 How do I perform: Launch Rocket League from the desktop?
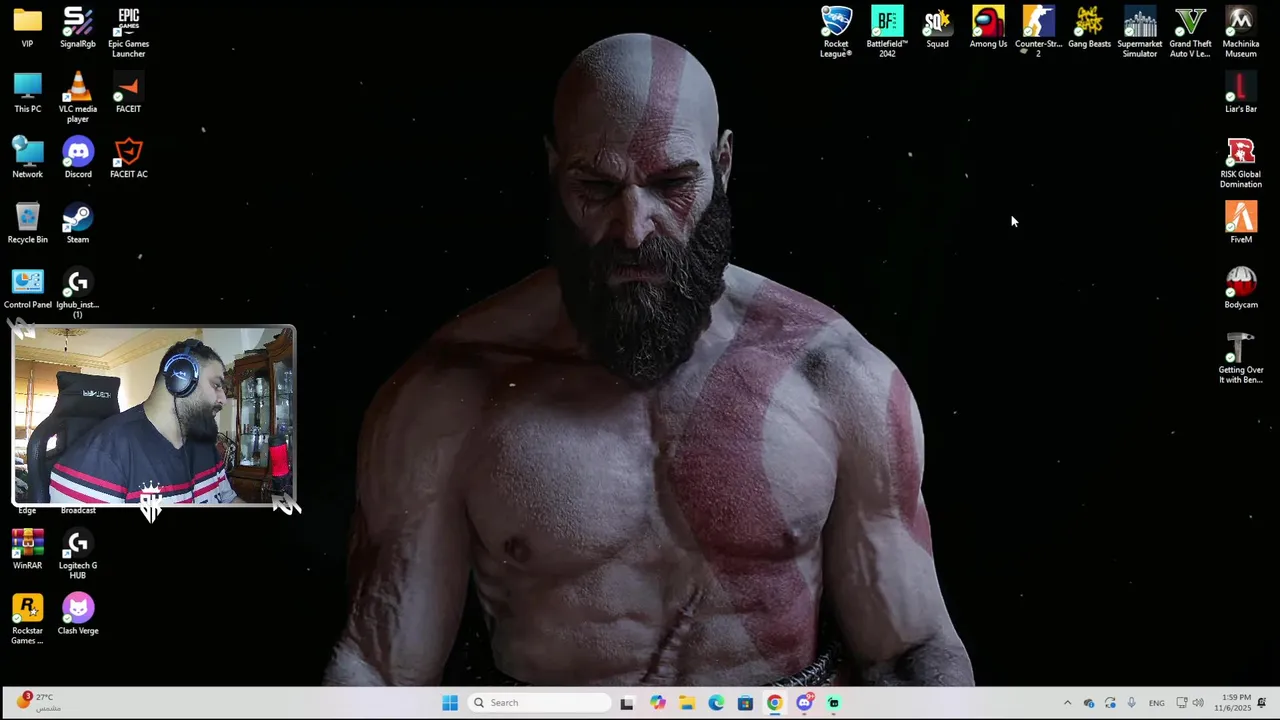pyautogui.click(x=836, y=32)
